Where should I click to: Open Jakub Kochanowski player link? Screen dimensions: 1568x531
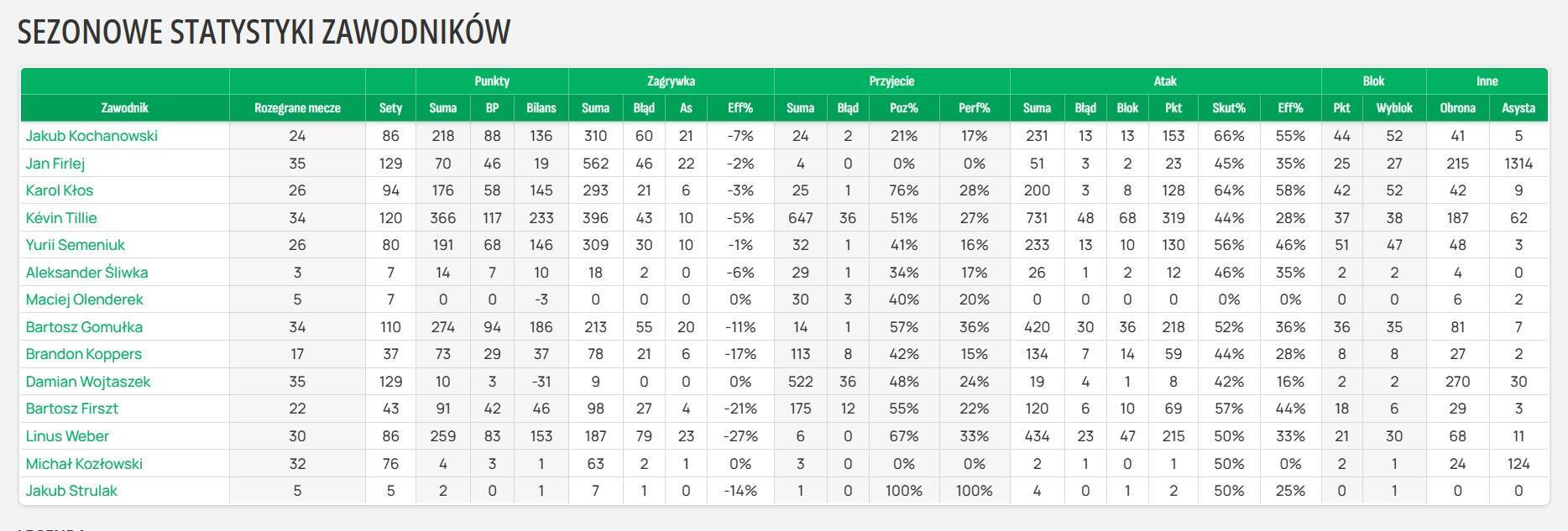[91, 136]
